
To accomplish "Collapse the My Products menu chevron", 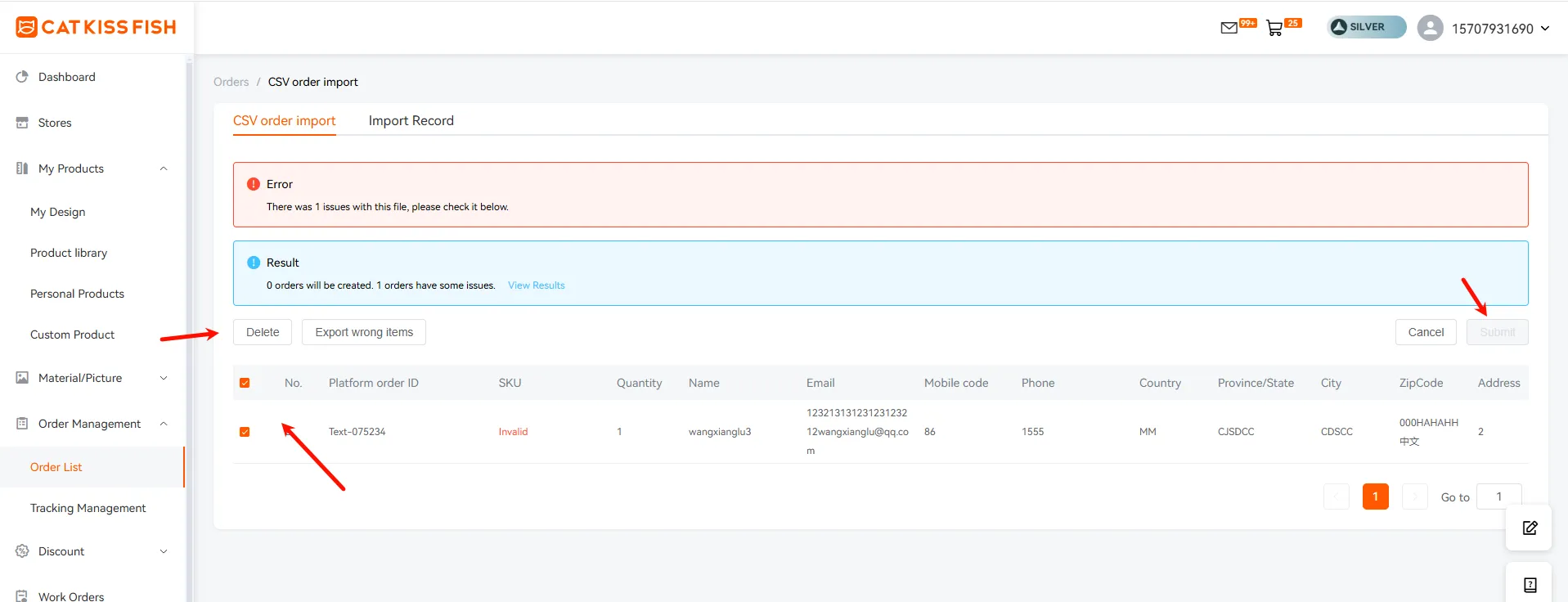I will pyautogui.click(x=164, y=168).
